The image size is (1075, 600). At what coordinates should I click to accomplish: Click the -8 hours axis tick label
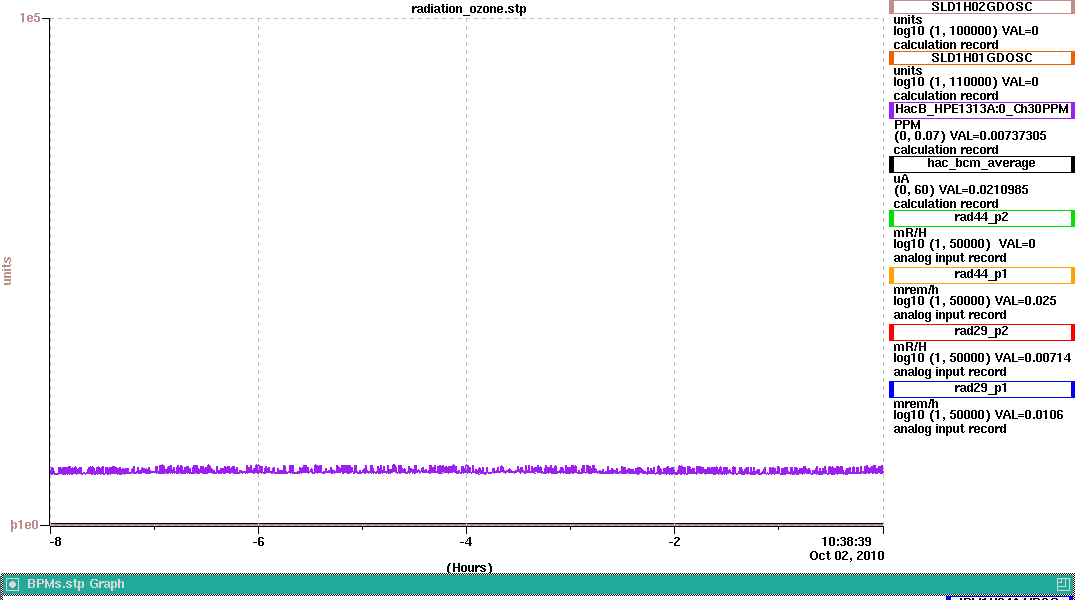click(56, 542)
